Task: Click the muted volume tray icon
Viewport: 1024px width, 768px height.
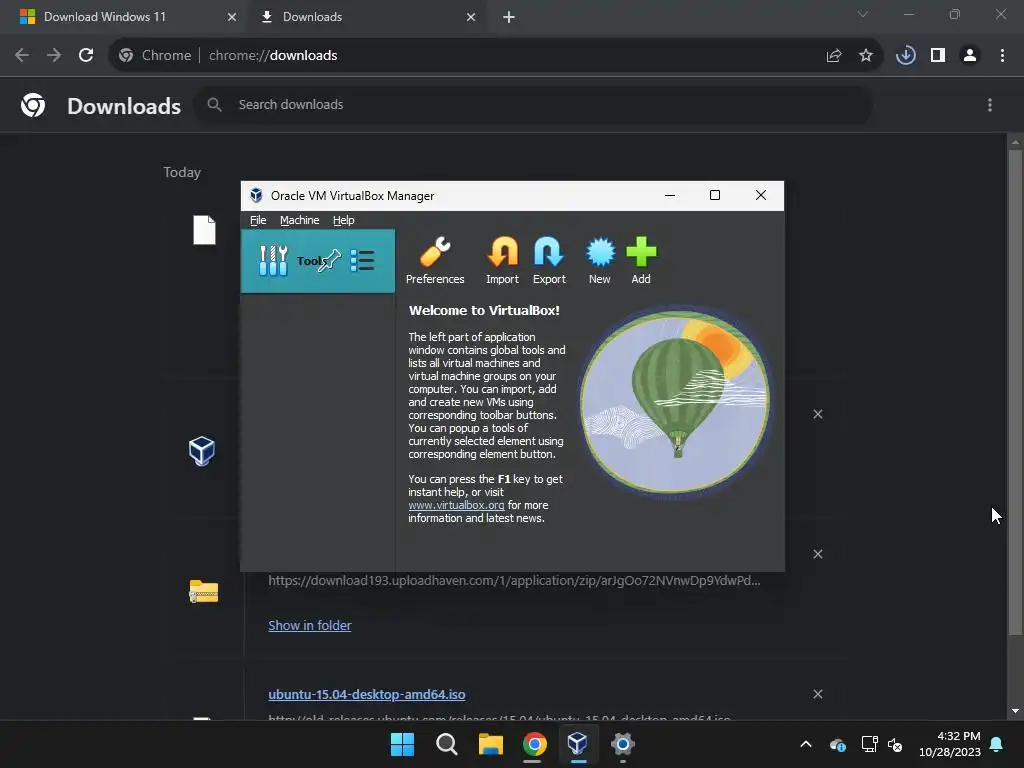Action: tap(895, 744)
